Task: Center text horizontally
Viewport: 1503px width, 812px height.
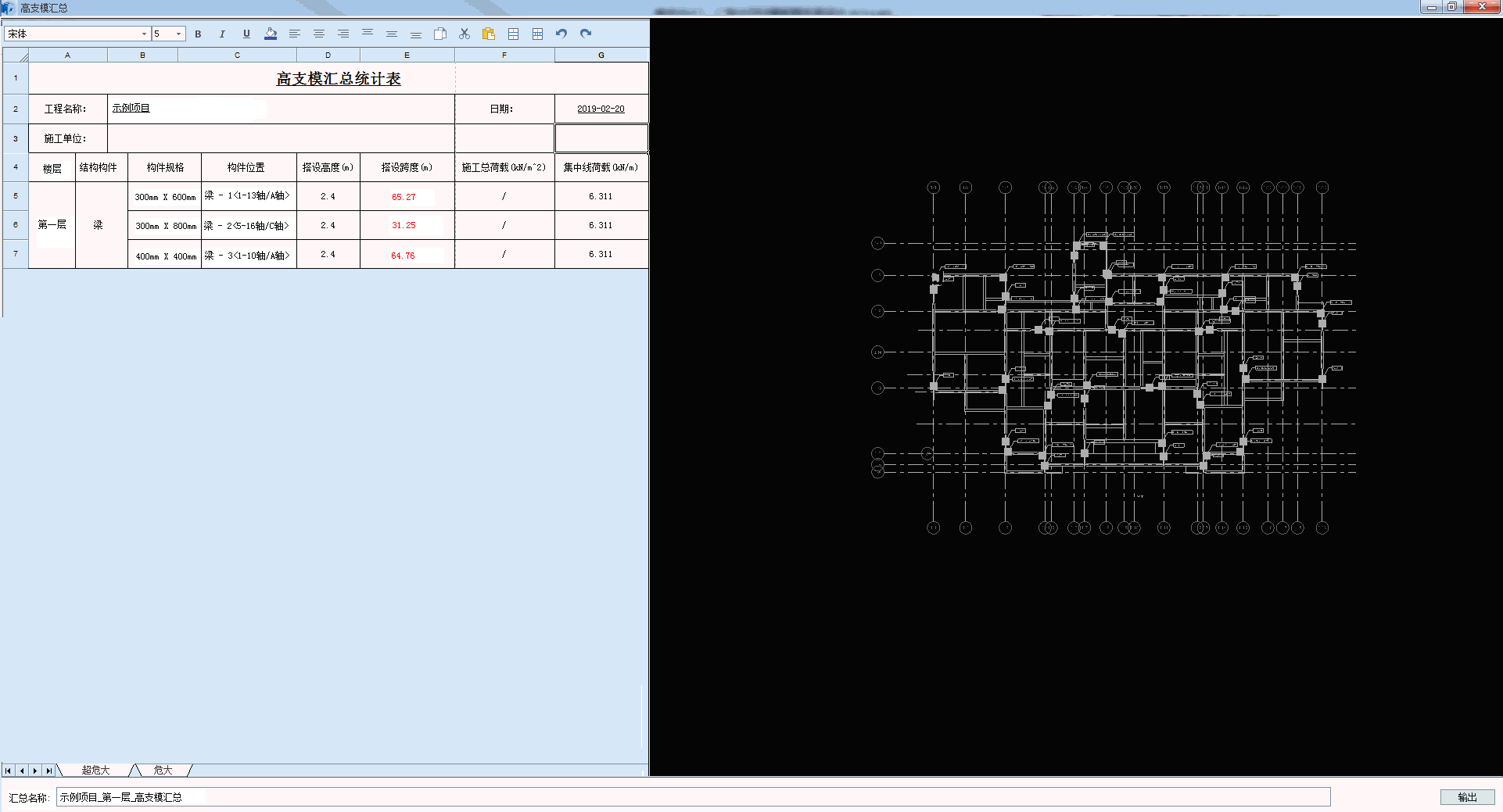Action: (319, 34)
